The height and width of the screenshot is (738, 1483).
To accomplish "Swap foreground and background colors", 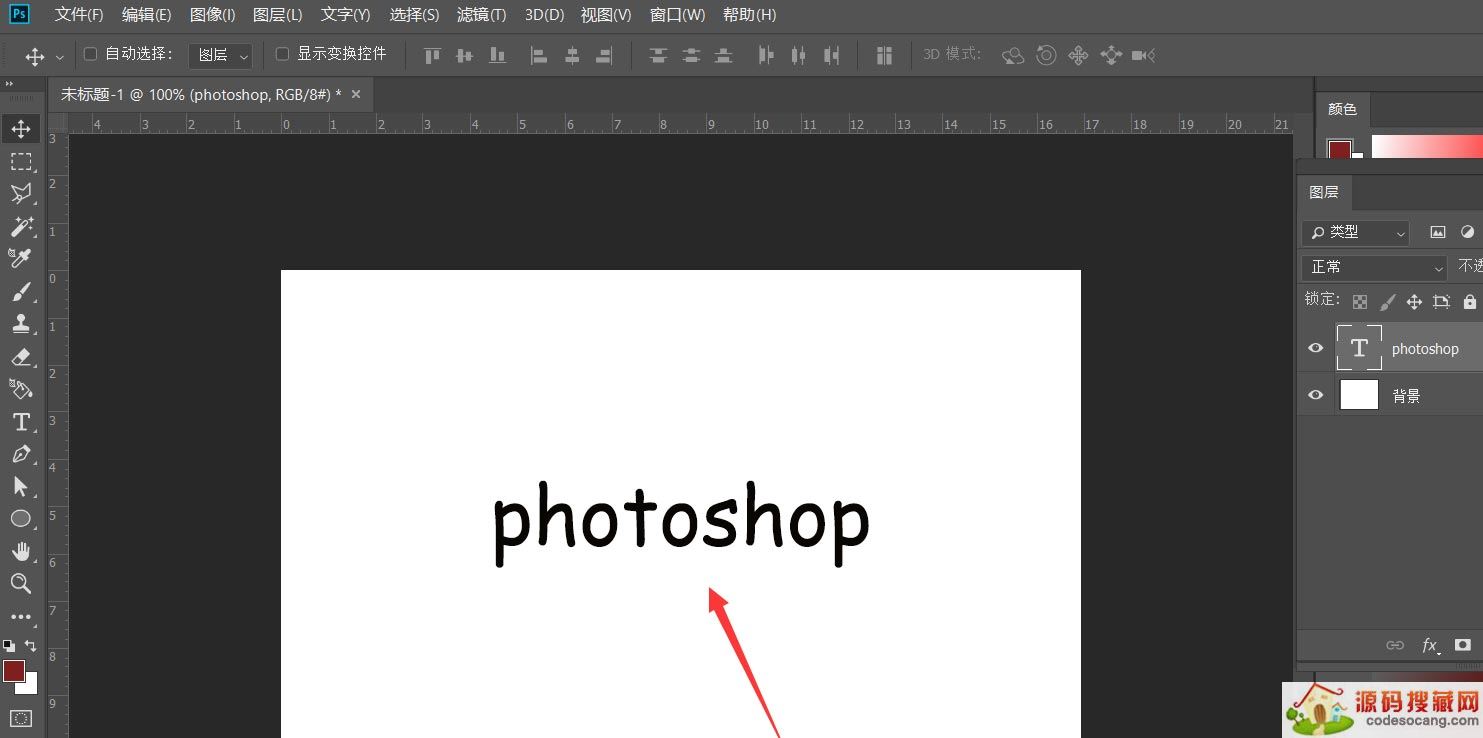I will pyautogui.click(x=31, y=646).
